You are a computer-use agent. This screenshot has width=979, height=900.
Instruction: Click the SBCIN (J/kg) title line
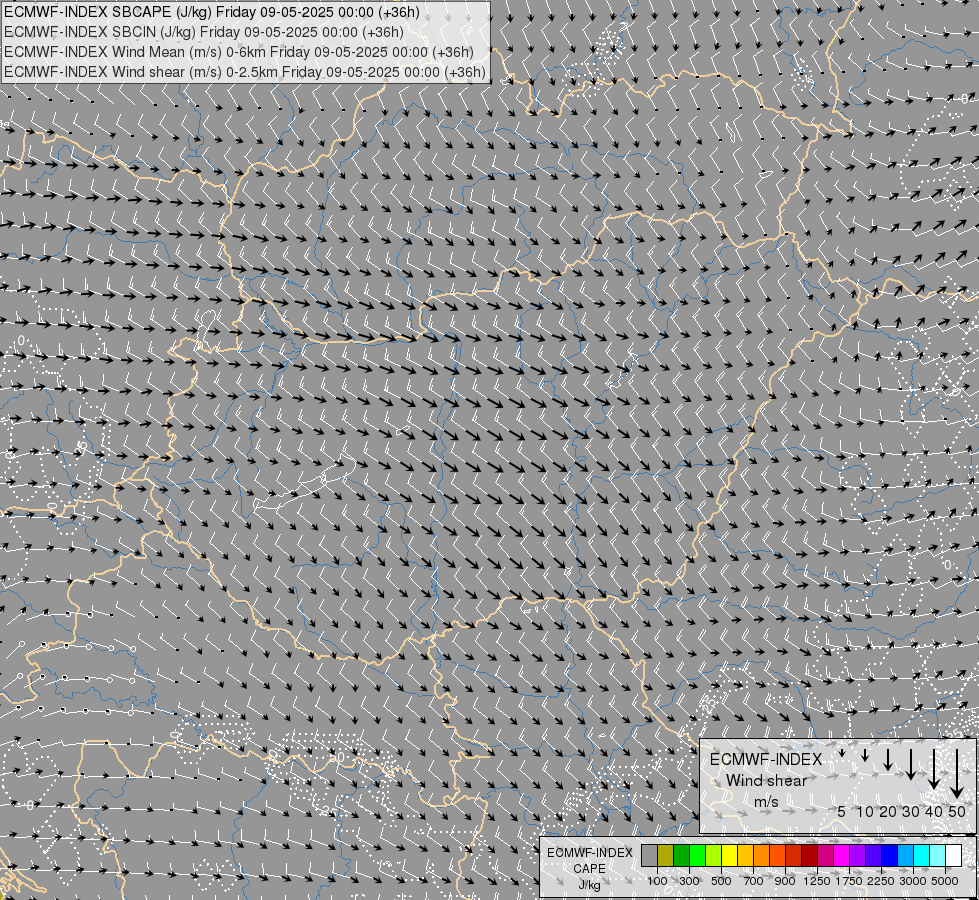tap(204, 32)
